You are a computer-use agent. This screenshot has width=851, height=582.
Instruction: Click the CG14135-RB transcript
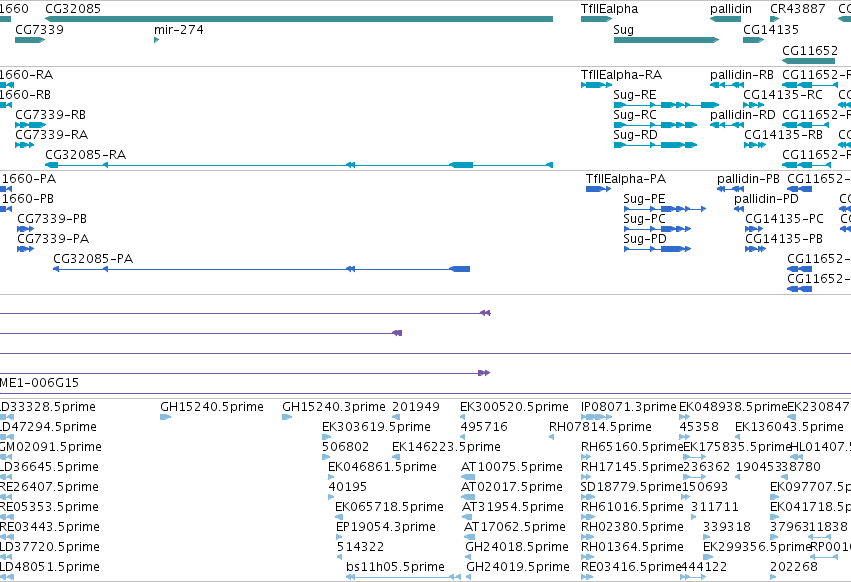[755, 145]
